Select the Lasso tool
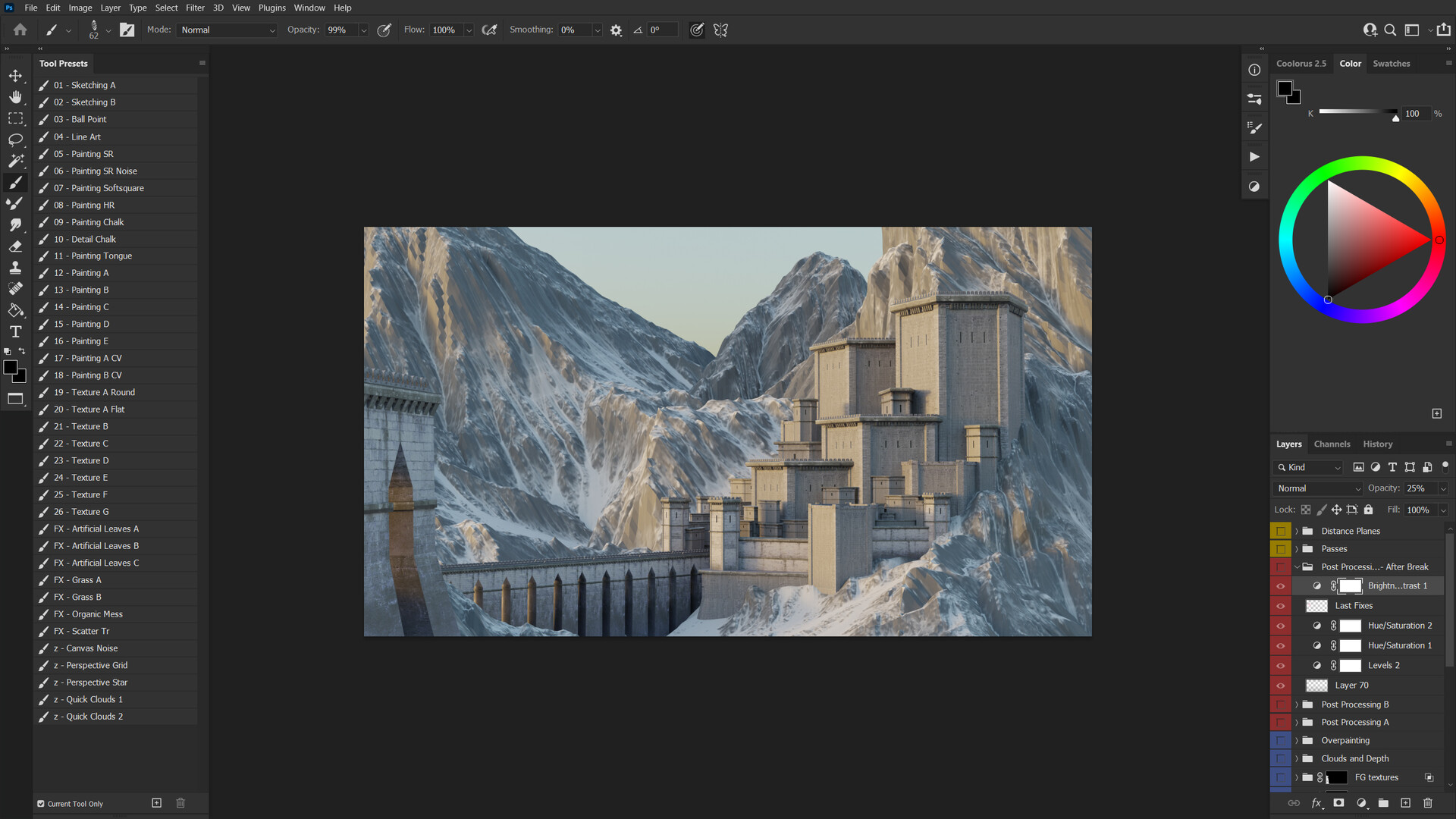 [15, 140]
